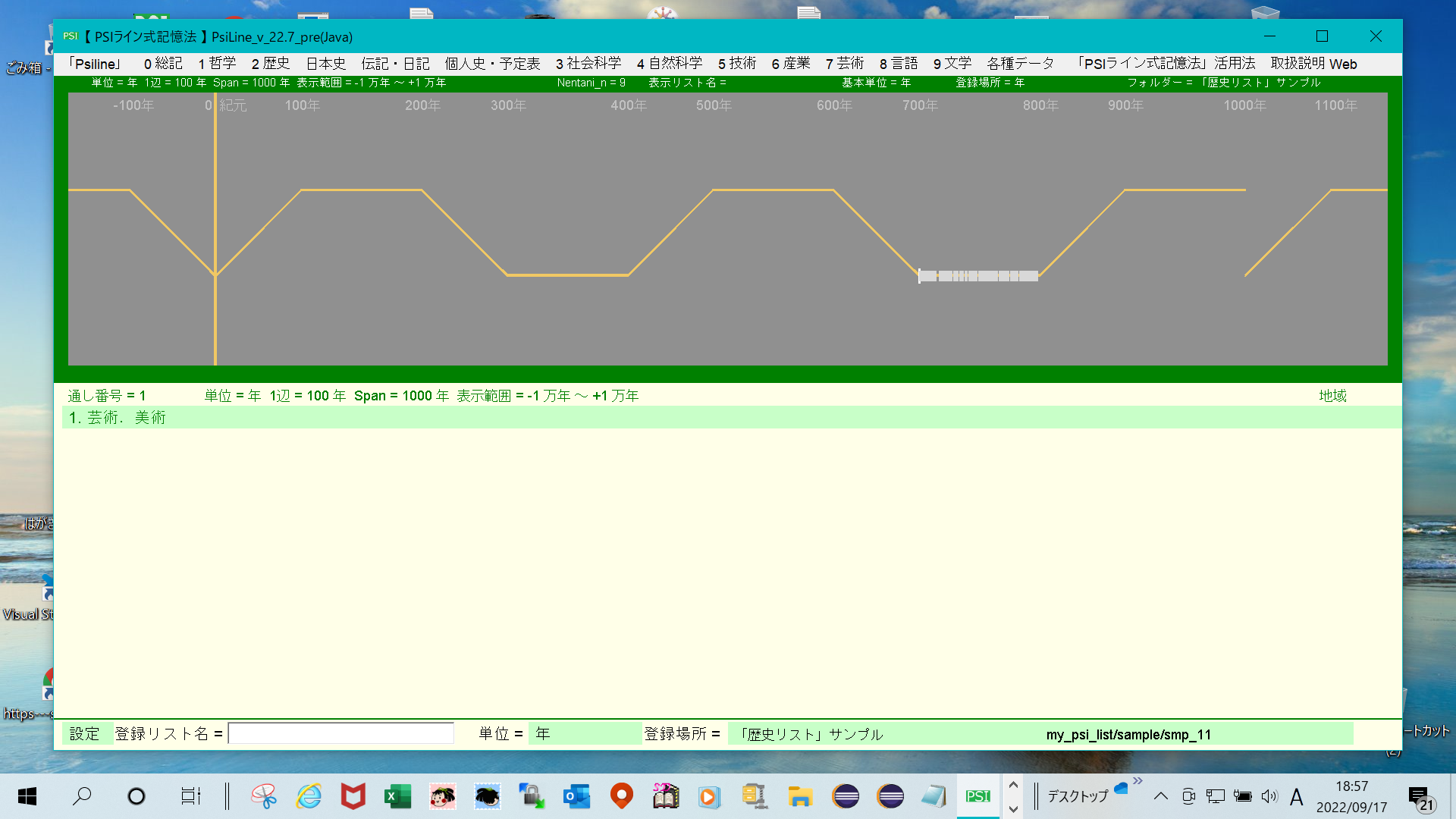The image size is (1456, 819).
Task: Open cartoon girl face taskbar icon
Action: (442, 796)
